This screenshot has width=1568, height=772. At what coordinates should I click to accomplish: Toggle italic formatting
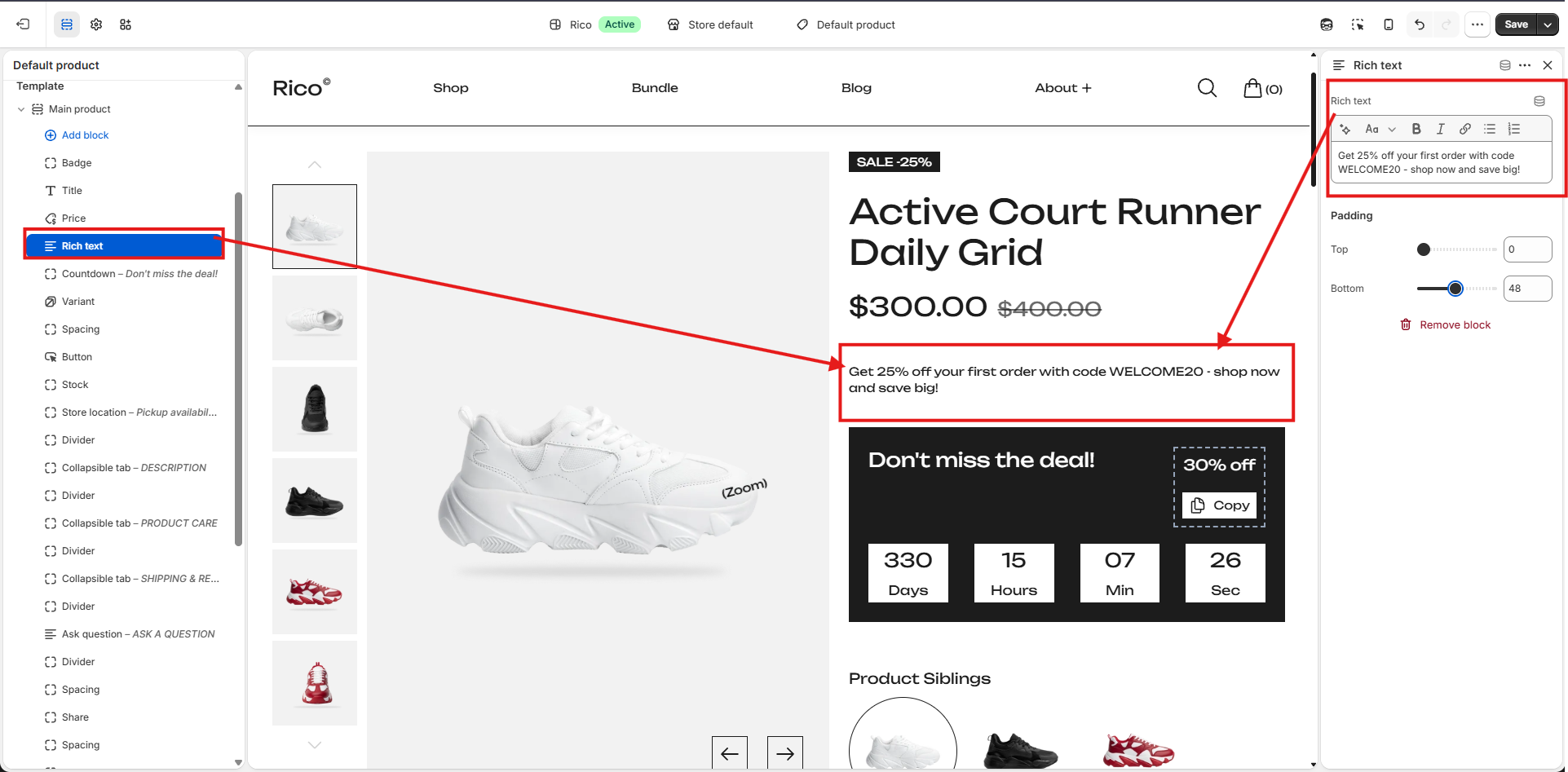pos(1441,129)
